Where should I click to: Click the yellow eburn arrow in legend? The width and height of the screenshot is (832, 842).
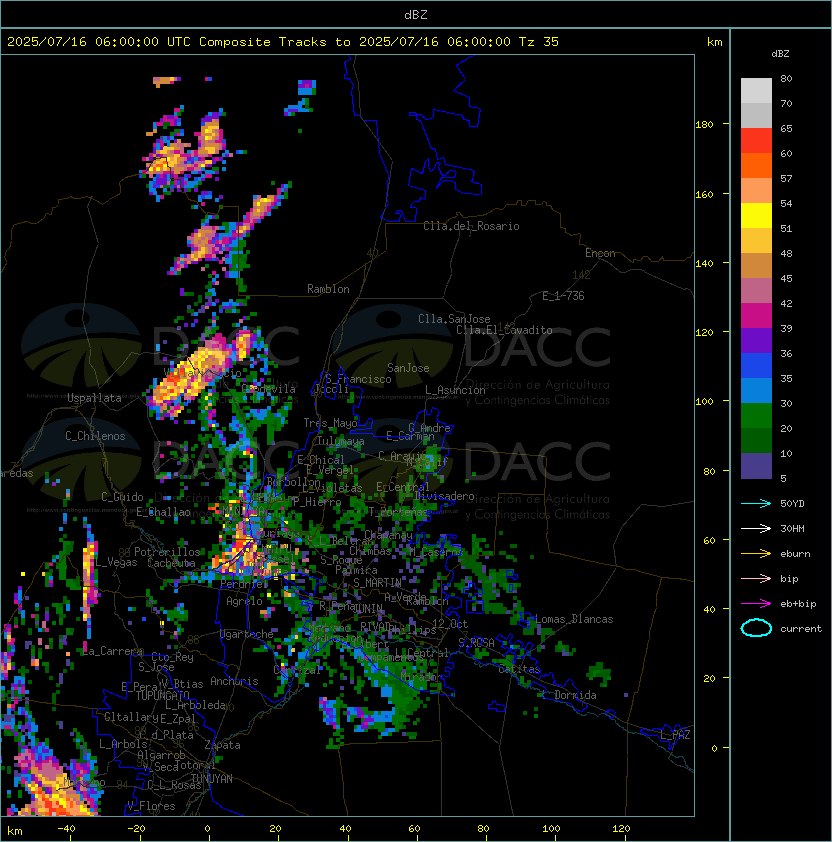click(x=756, y=554)
